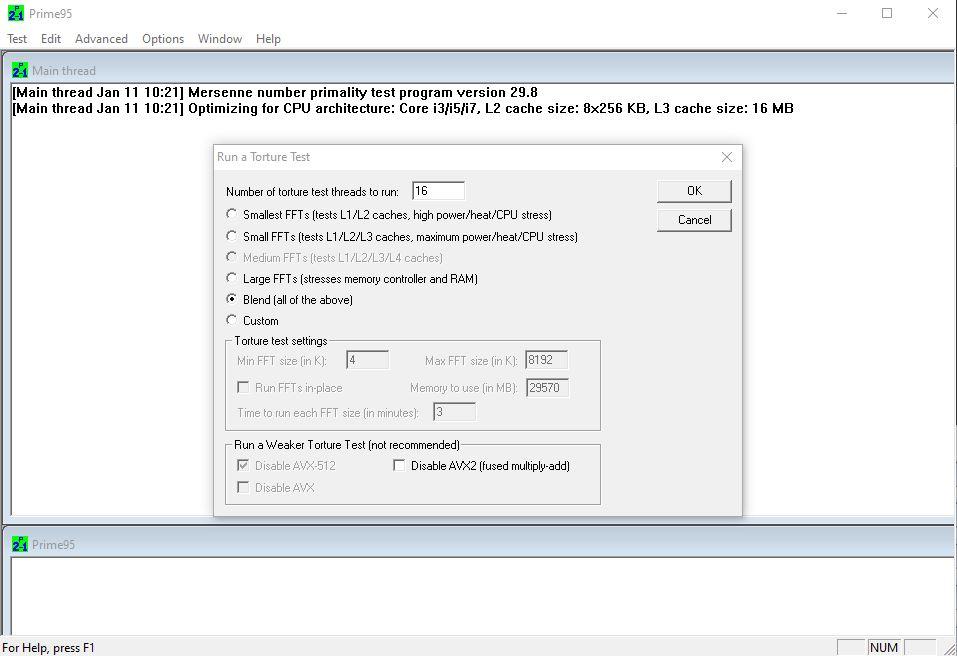Open the Test menu

tap(17, 39)
